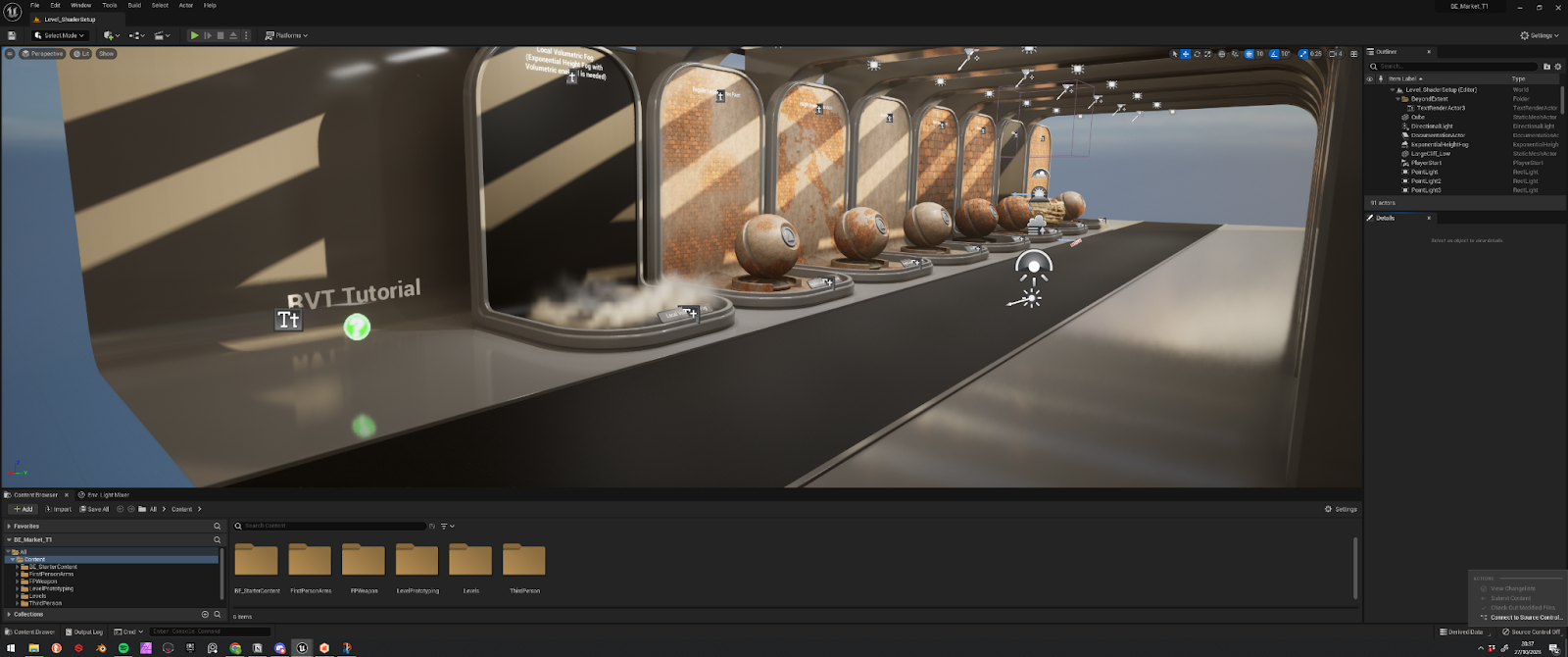
Task: Add a new collection with plus icon
Action: pos(205,615)
